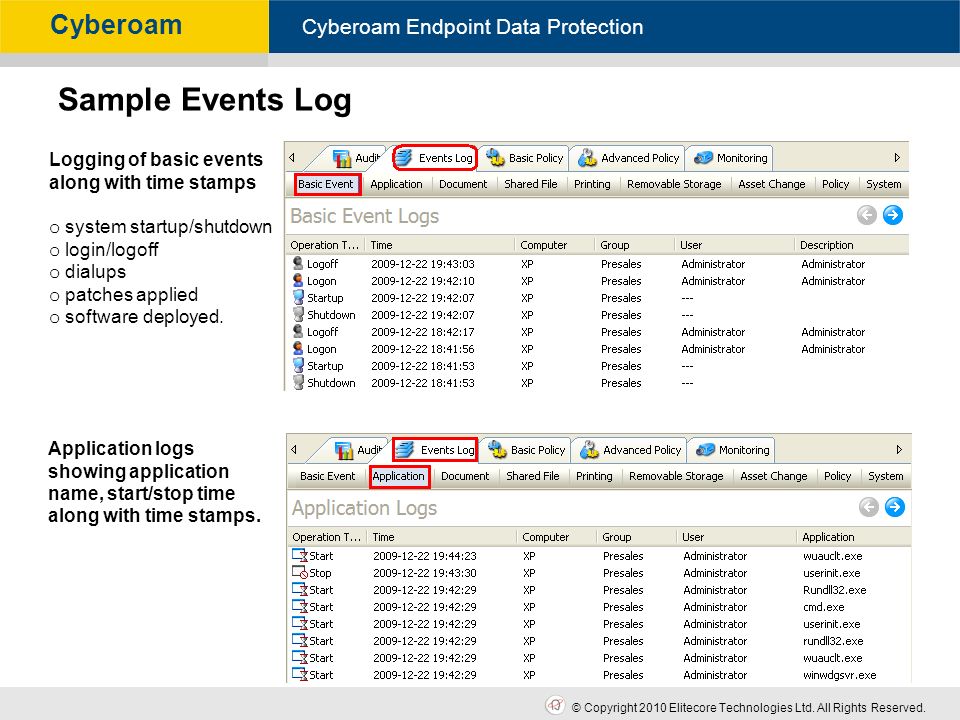Viewport: 960px width, 720px height.
Task: Sort Application Logs by the Application column
Action: click(x=853, y=537)
